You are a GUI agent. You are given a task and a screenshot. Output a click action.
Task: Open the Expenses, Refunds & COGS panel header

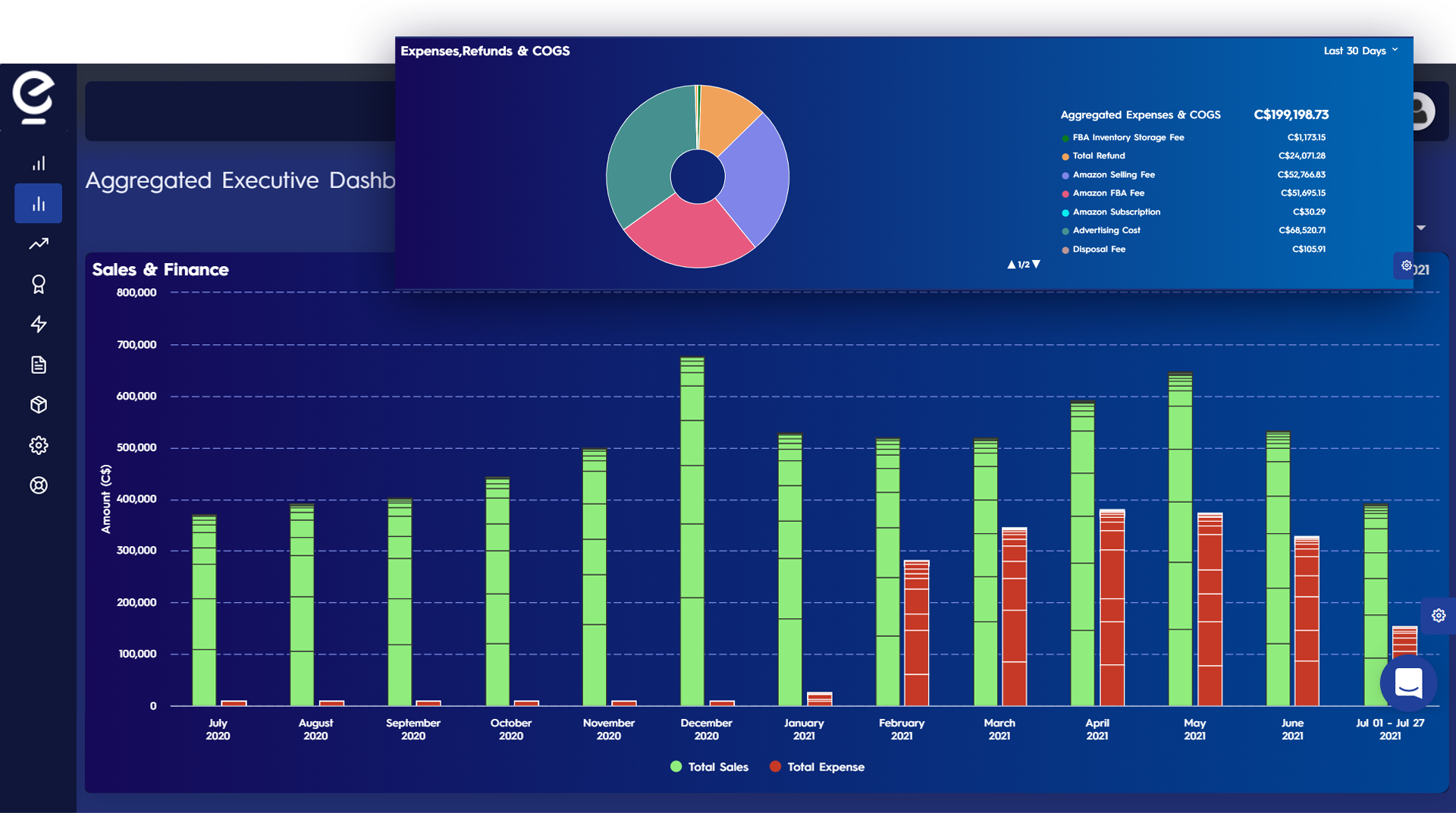click(485, 51)
